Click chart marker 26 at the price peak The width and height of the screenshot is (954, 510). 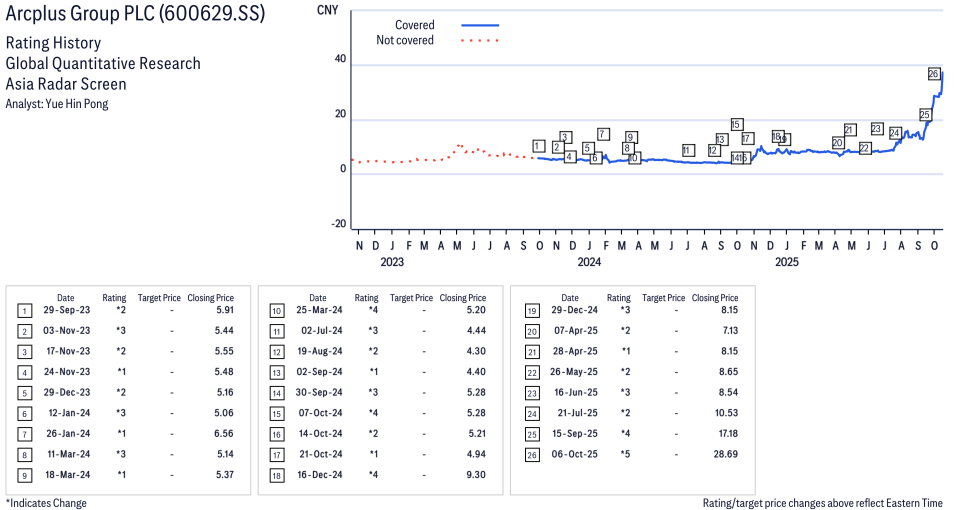pyautogui.click(x=933, y=74)
